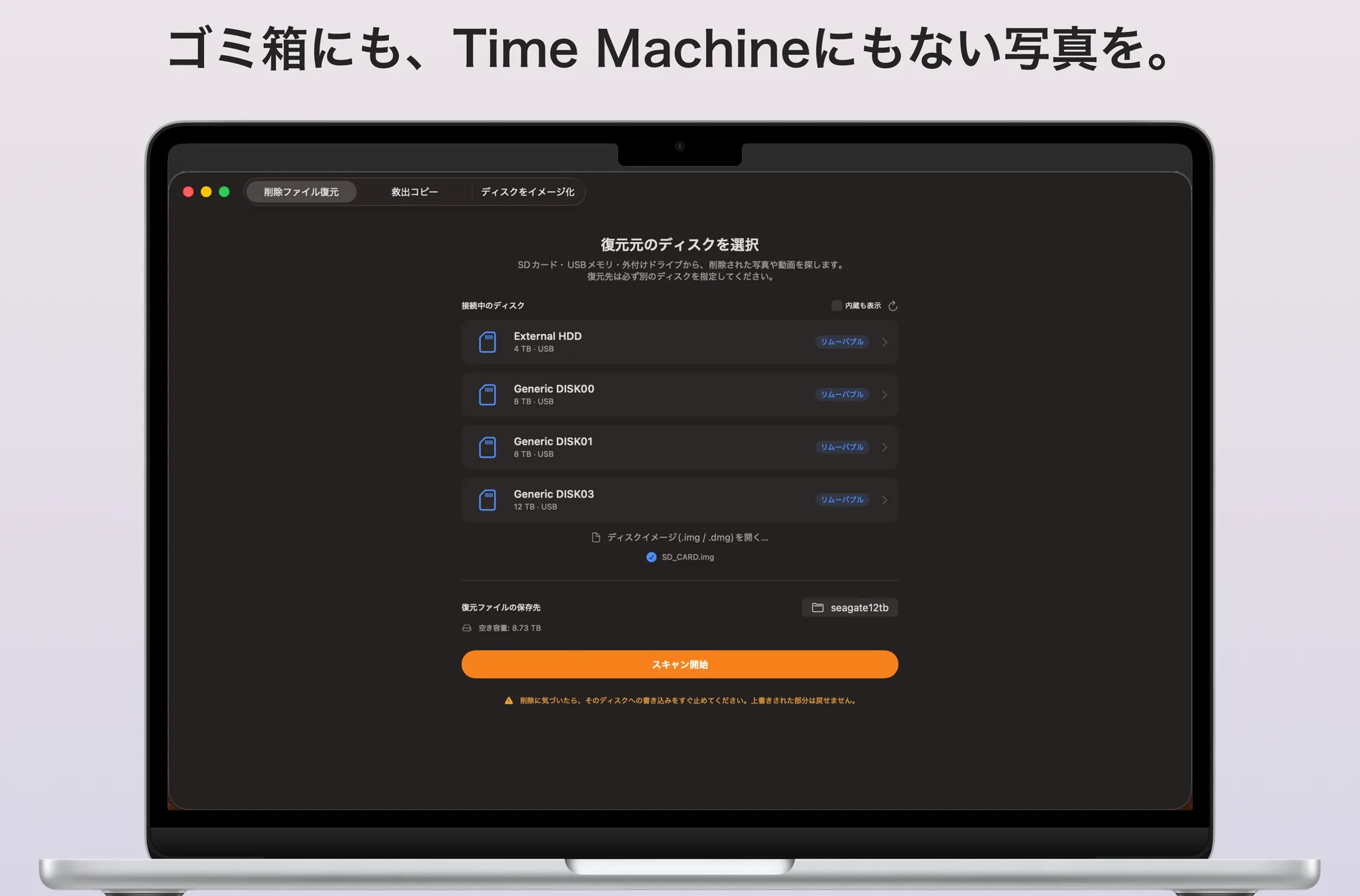
Task: Click the 12 TB · USB subtitle
Action: click(x=535, y=506)
